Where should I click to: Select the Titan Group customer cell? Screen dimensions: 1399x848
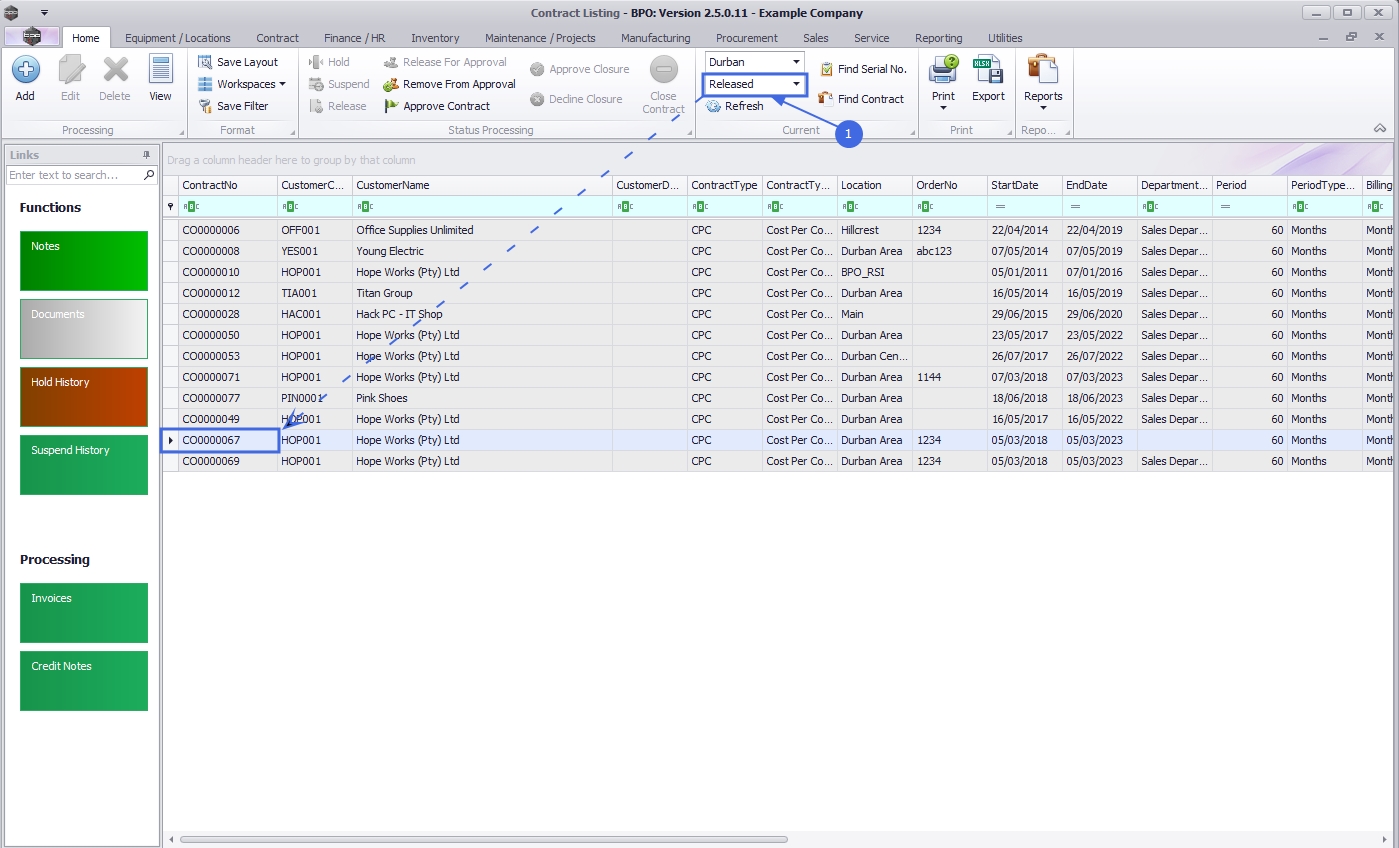tap(483, 293)
